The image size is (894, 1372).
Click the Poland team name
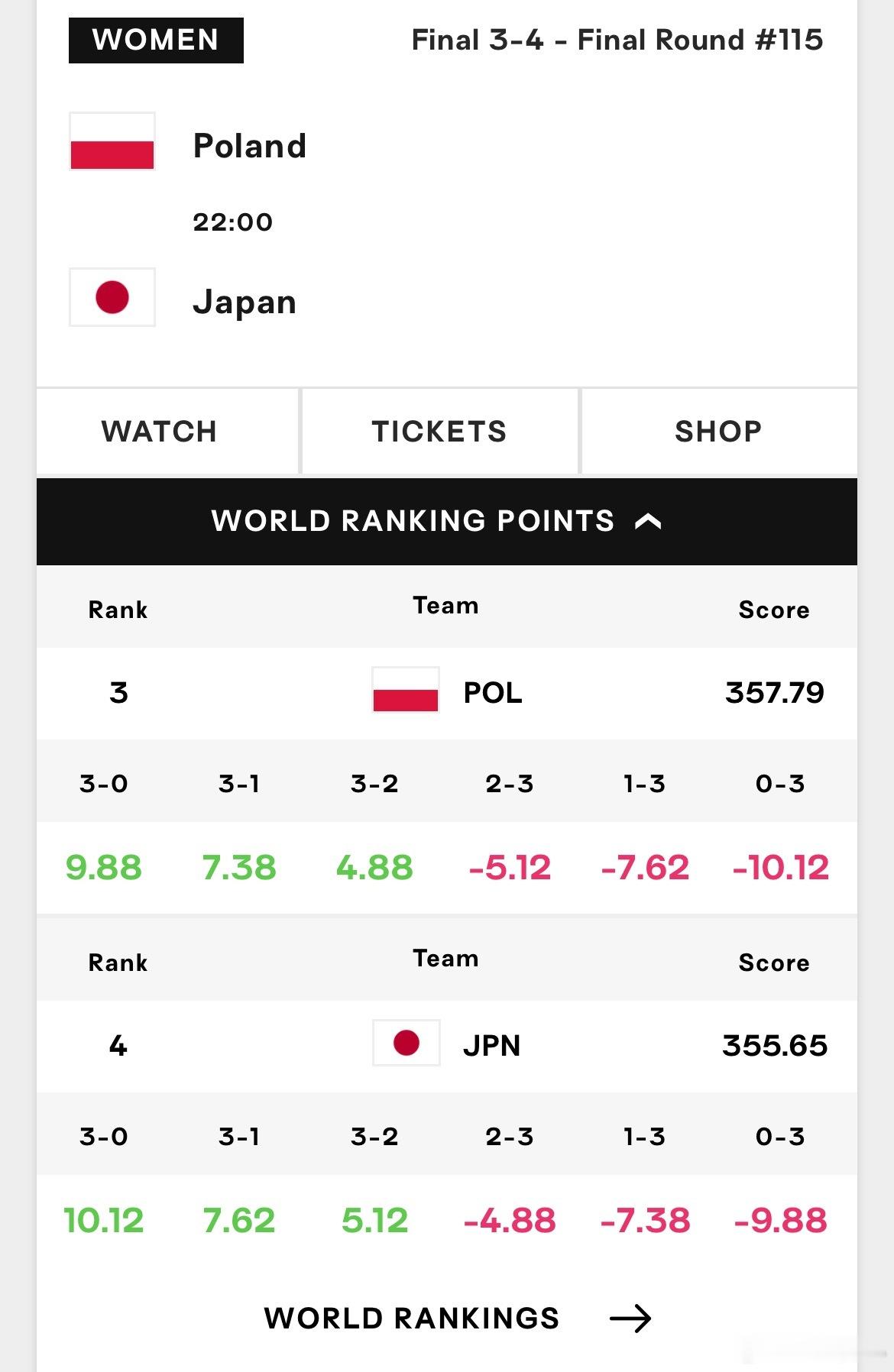click(x=250, y=145)
